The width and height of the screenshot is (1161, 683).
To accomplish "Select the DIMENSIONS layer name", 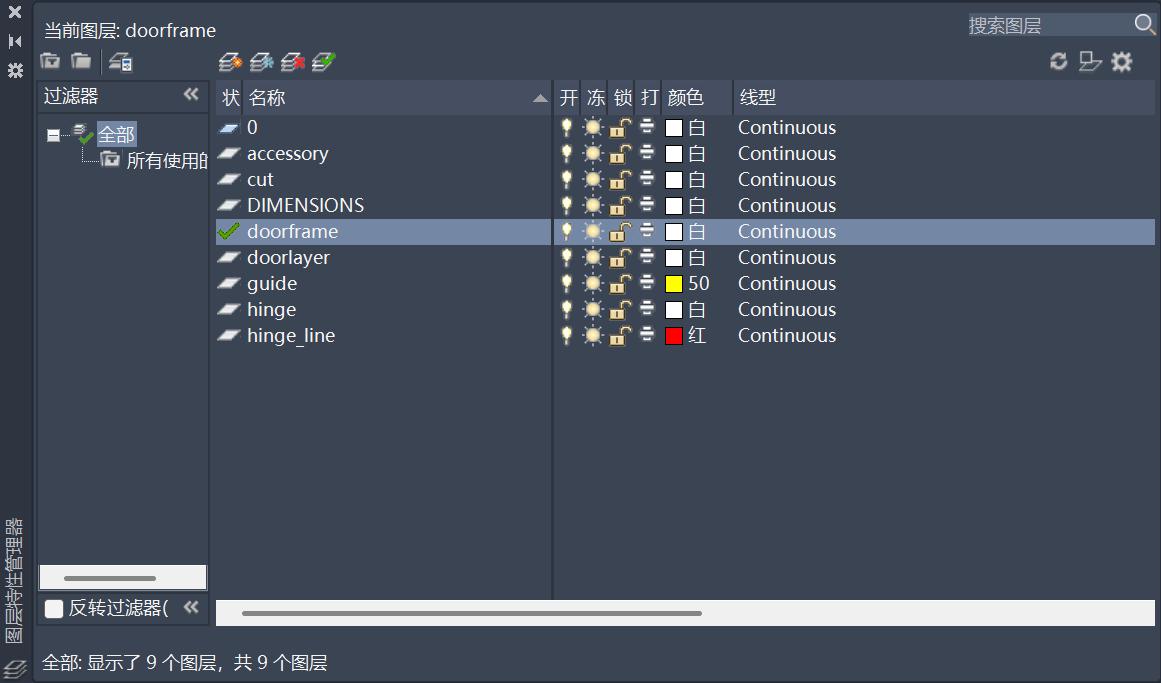I will pyautogui.click(x=305, y=205).
